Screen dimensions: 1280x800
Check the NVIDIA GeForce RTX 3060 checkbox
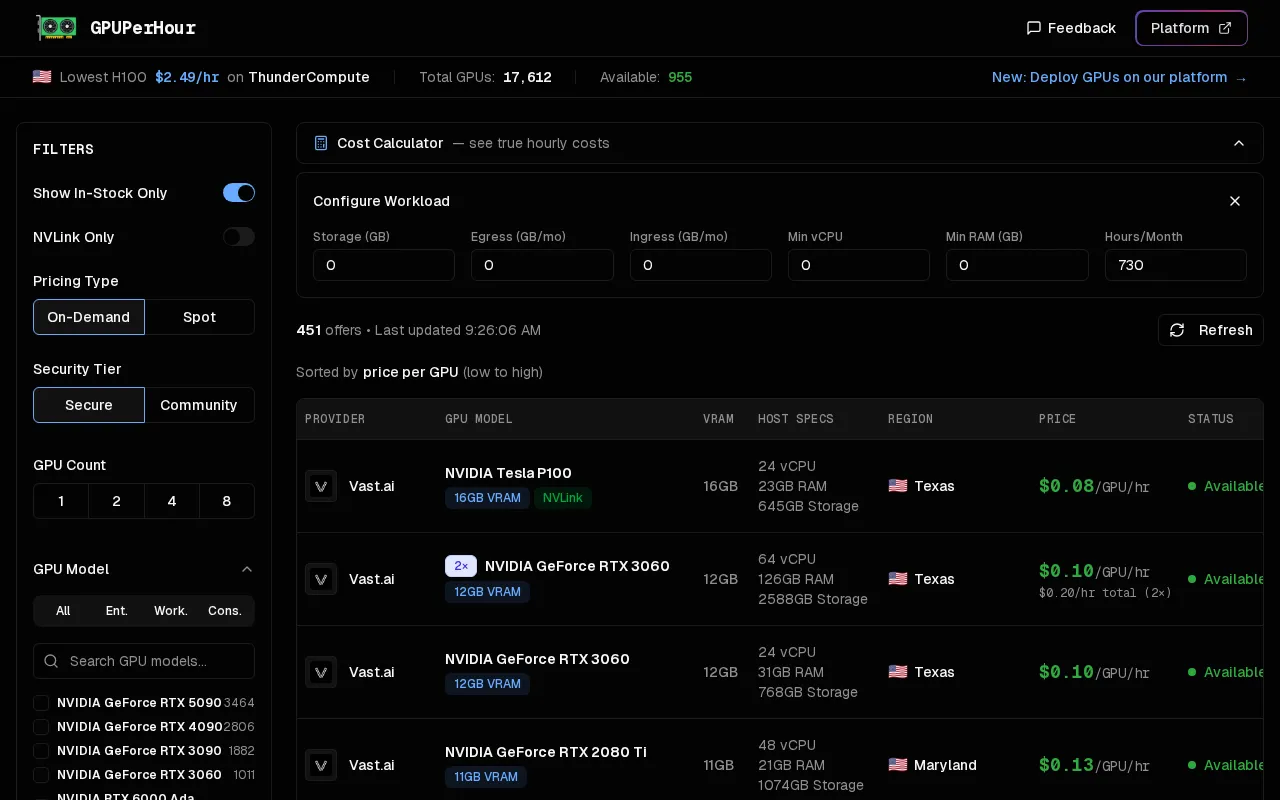click(41, 775)
